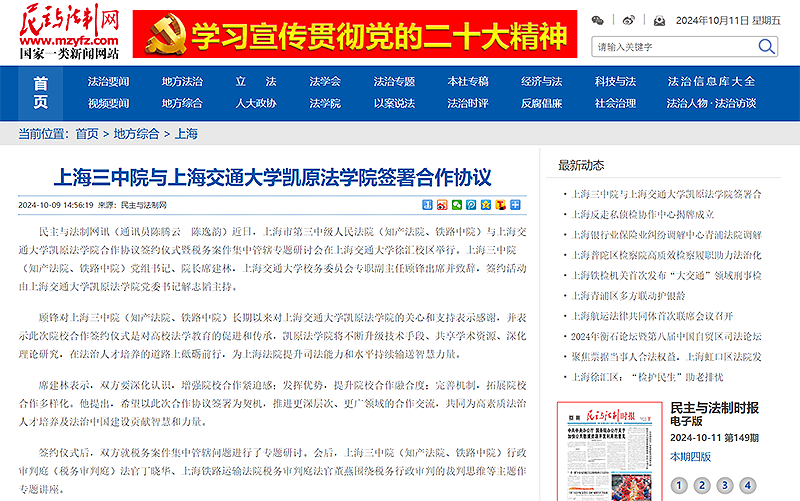Open 法学会 in the navigation
The width and height of the screenshot is (800, 501).
point(324,82)
